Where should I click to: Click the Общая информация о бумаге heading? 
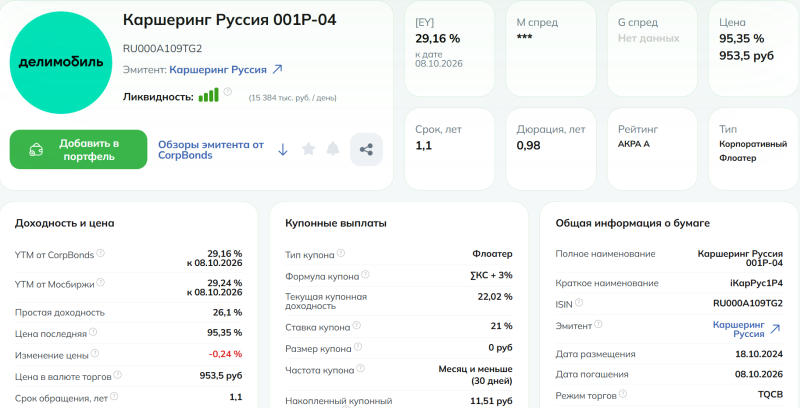(x=633, y=223)
